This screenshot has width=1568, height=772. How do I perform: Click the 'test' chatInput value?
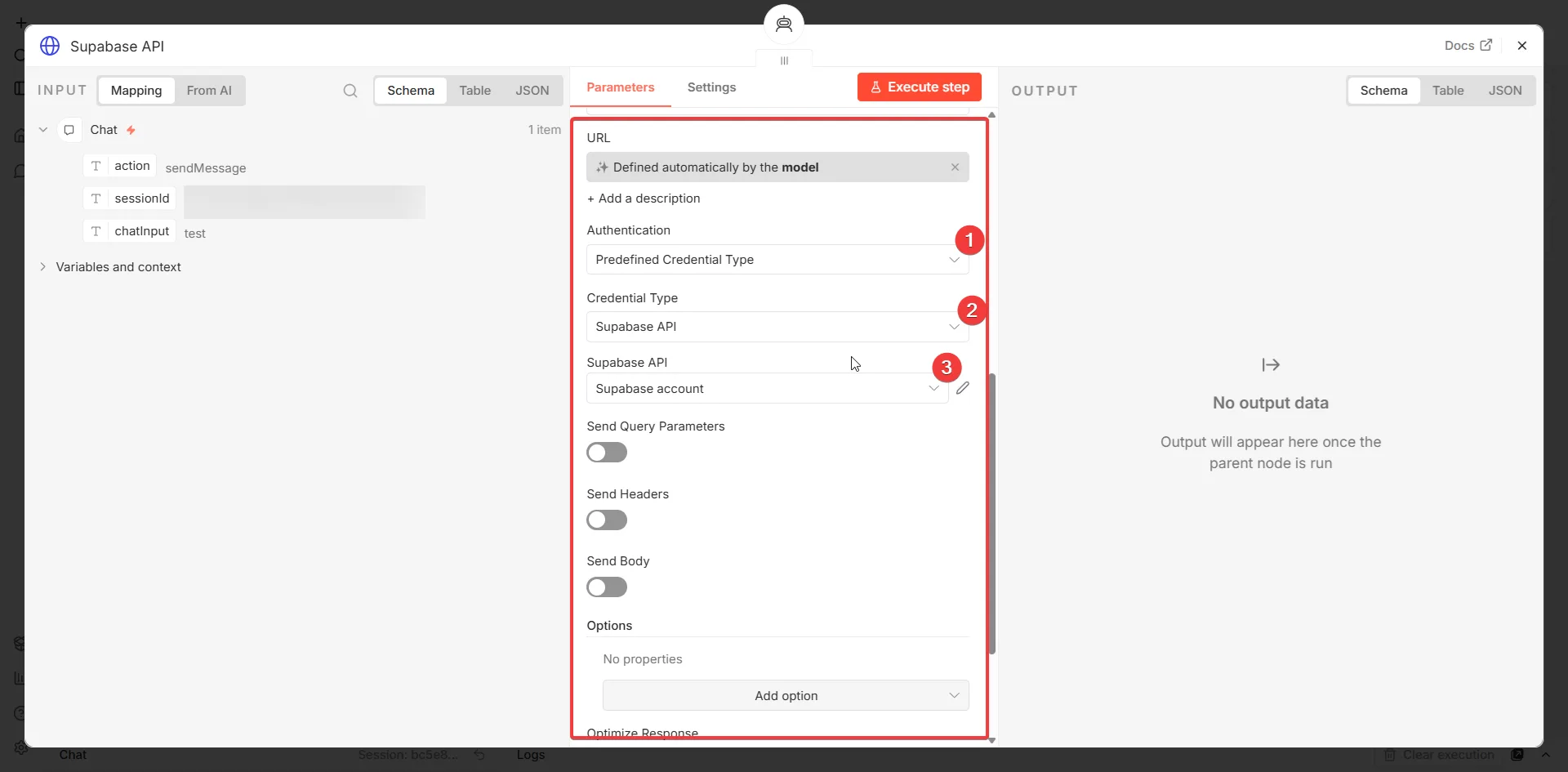click(195, 234)
